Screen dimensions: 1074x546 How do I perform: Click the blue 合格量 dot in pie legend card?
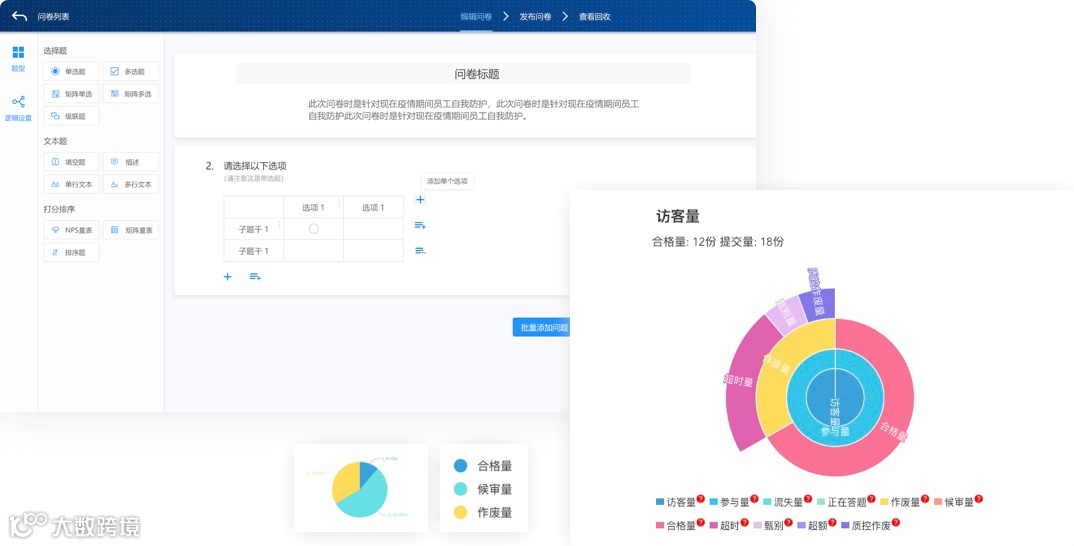(x=460, y=466)
